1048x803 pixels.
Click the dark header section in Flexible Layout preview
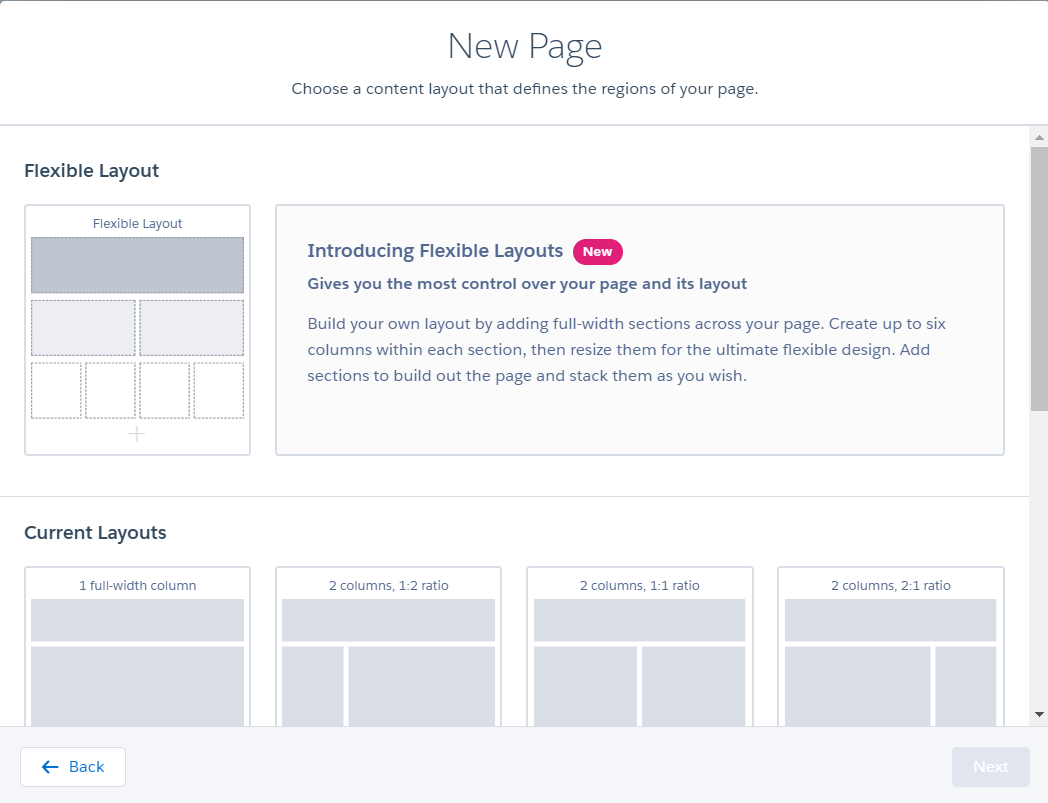[136, 264]
